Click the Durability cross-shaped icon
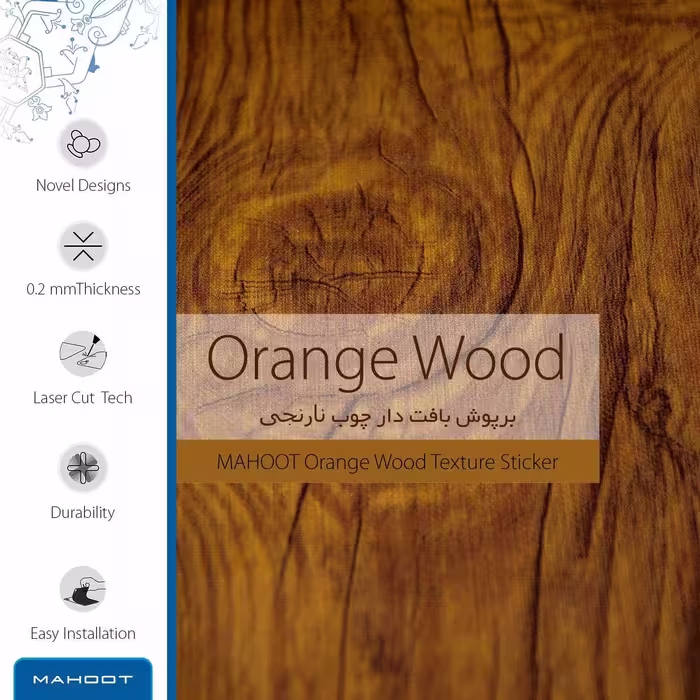 [83, 467]
